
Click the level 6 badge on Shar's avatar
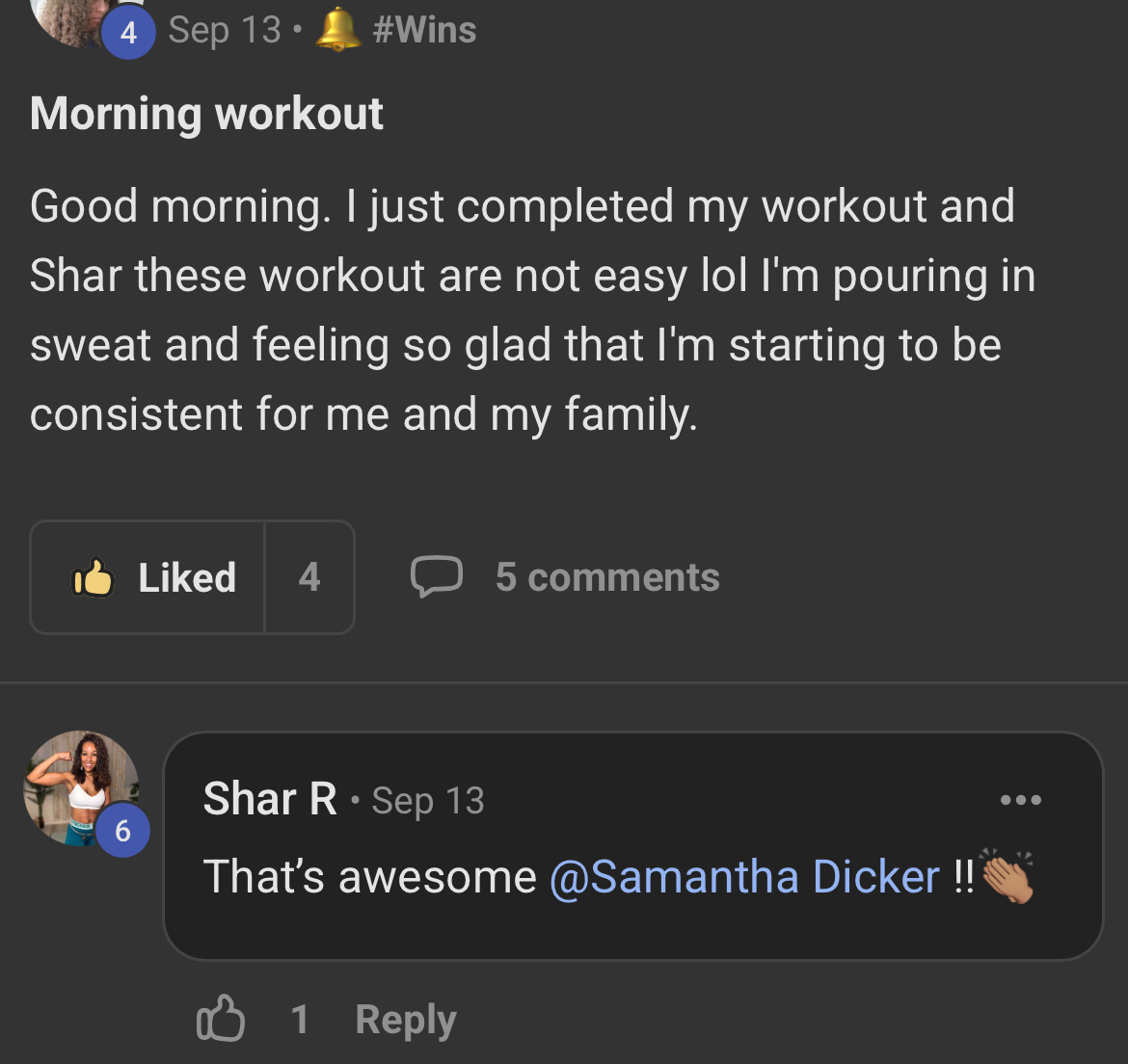[x=122, y=830]
